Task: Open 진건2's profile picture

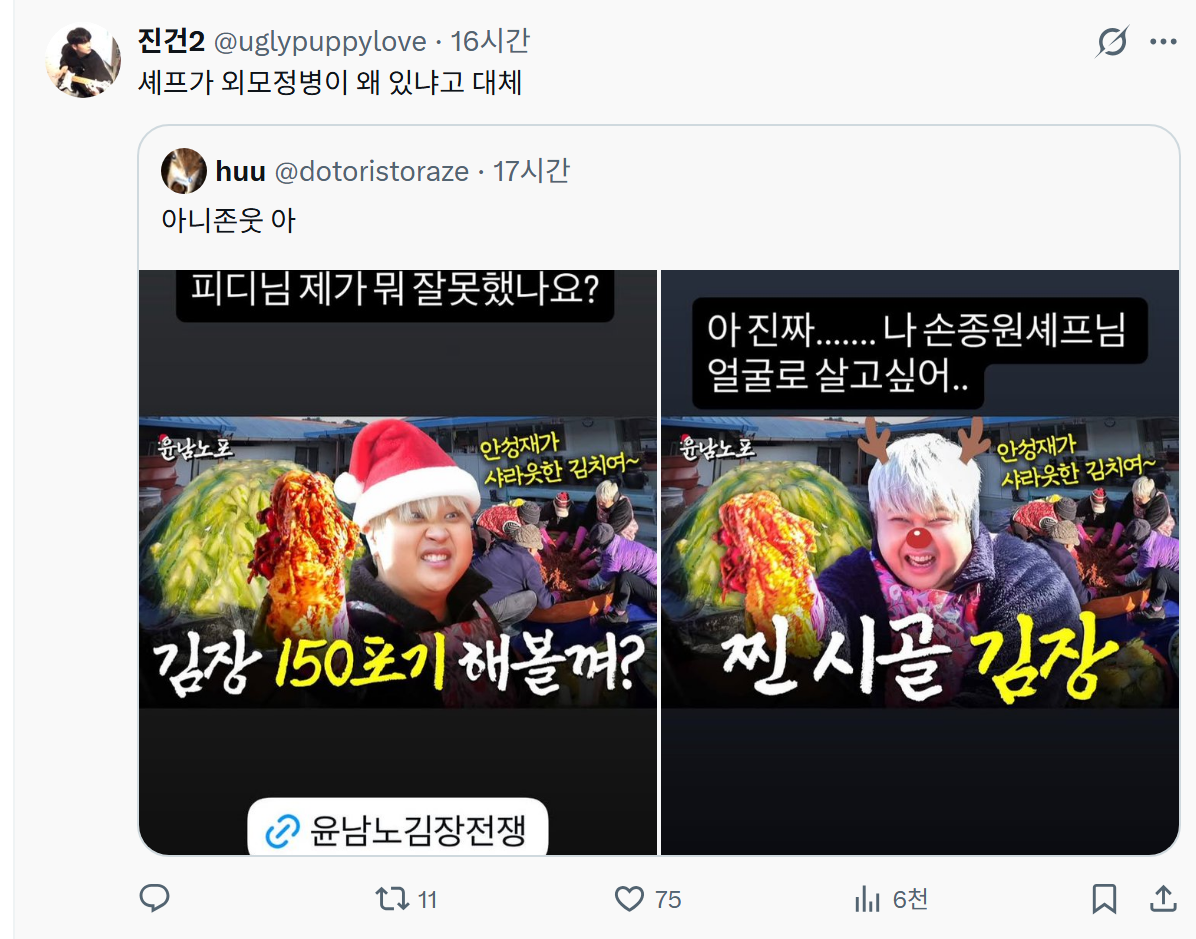Action: pos(82,59)
